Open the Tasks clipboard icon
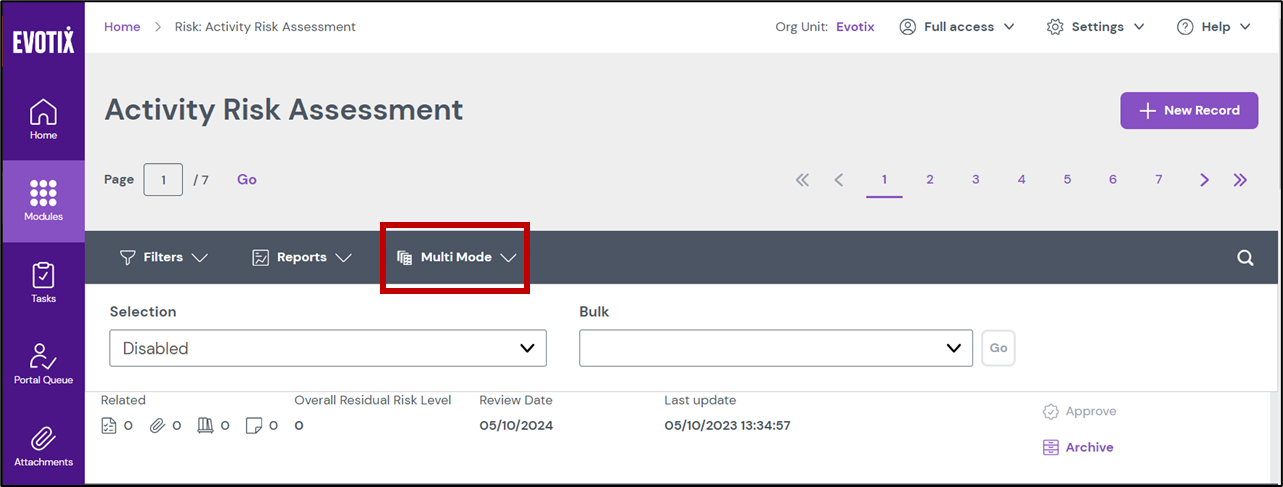 (43, 282)
